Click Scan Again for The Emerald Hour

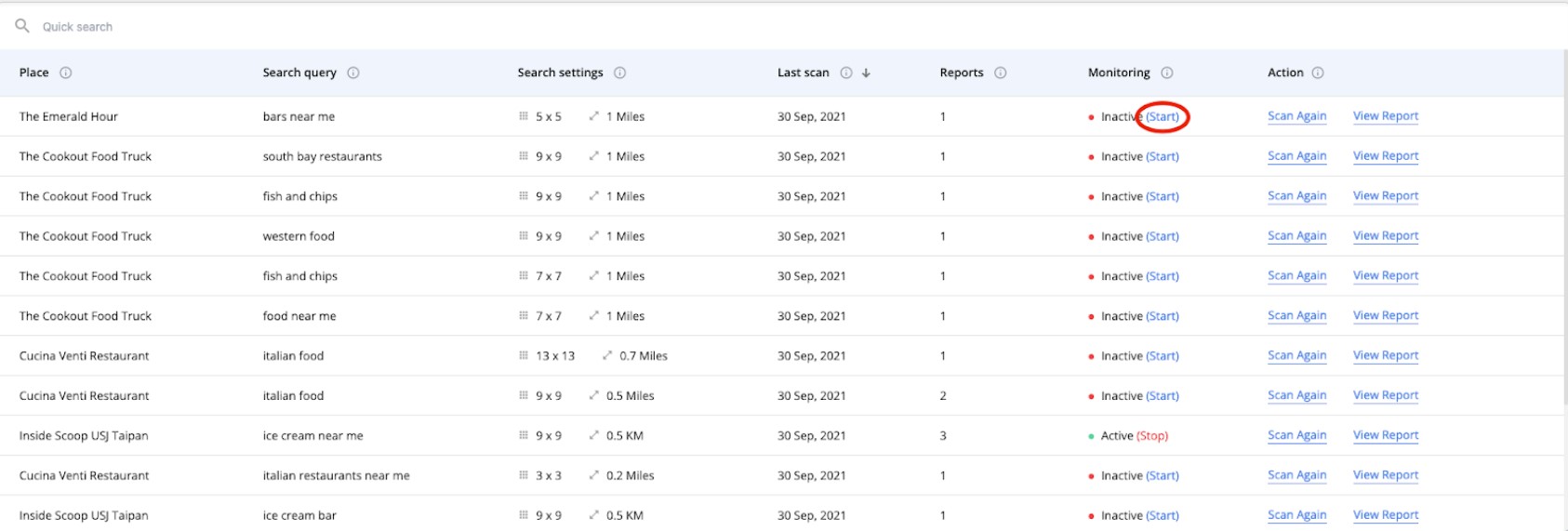pyautogui.click(x=1296, y=116)
